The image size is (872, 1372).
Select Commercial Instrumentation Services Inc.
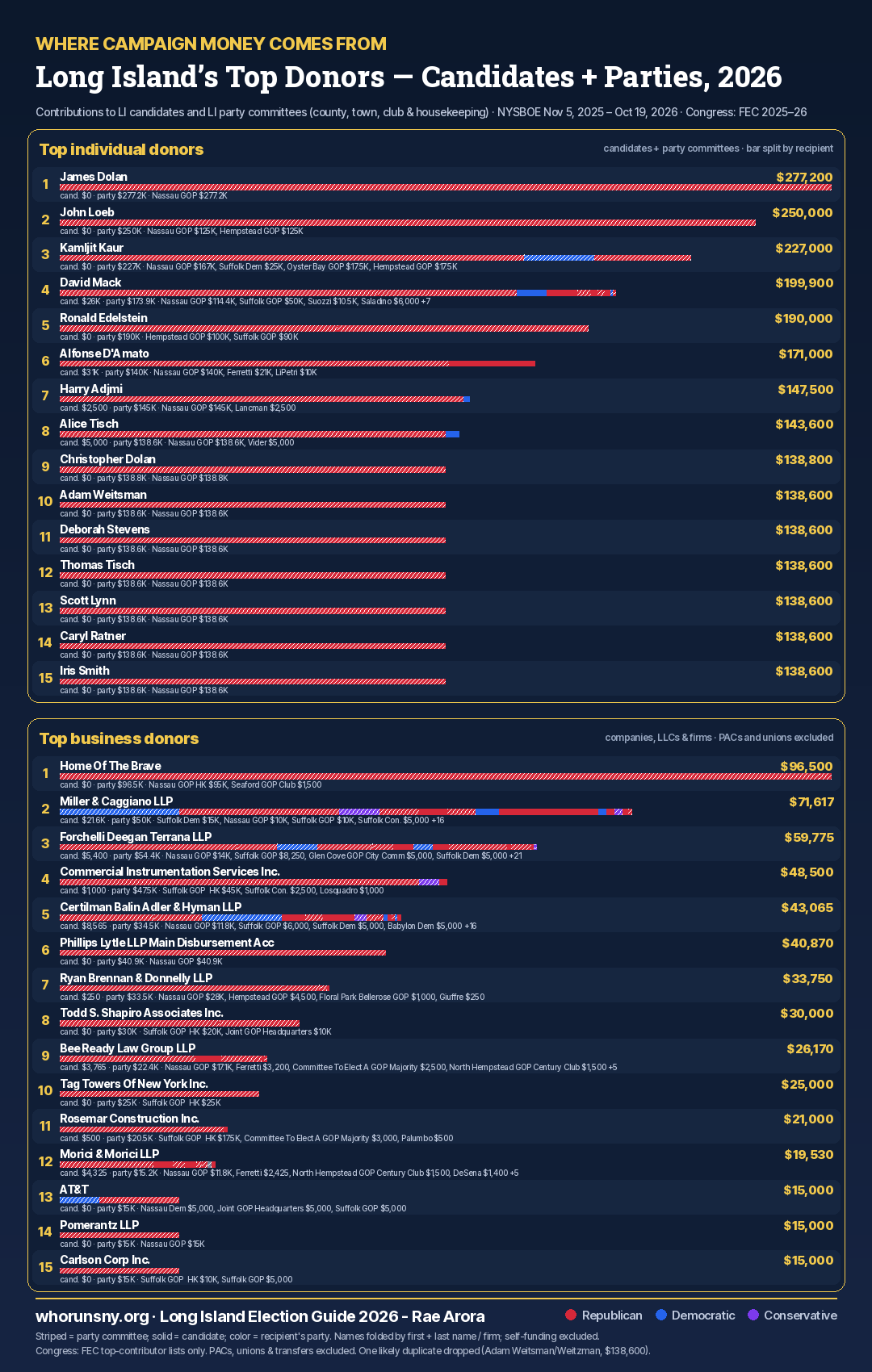[x=170, y=872]
